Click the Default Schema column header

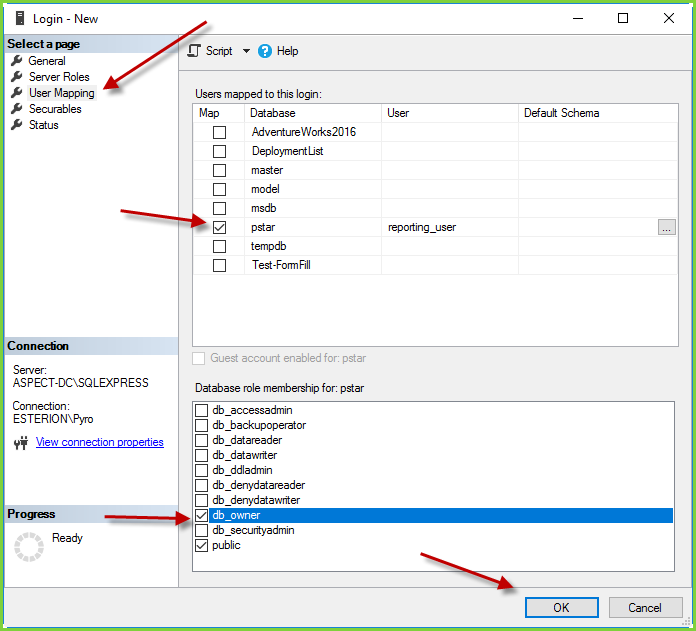(x=598, y=113)
